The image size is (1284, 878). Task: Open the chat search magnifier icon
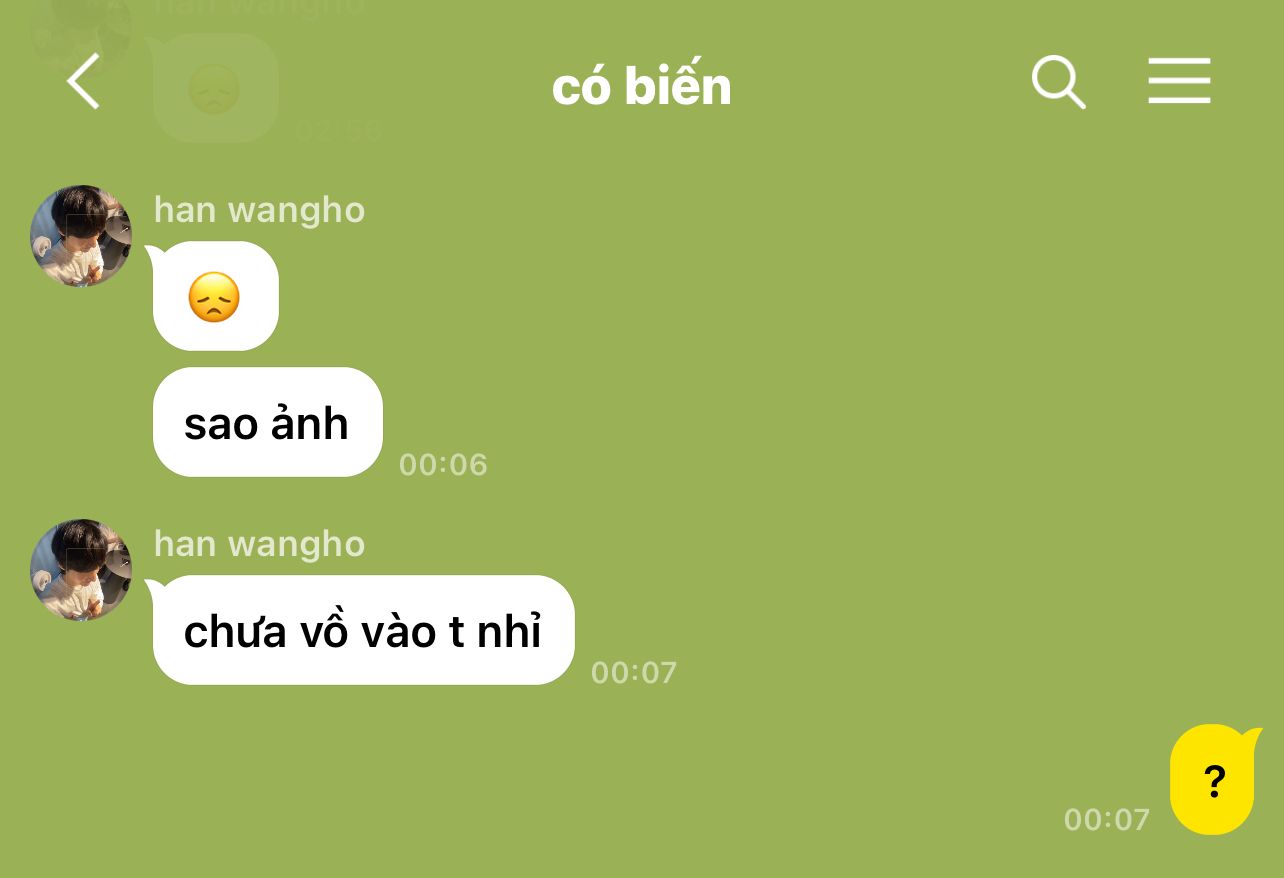tap(1058, 81)
